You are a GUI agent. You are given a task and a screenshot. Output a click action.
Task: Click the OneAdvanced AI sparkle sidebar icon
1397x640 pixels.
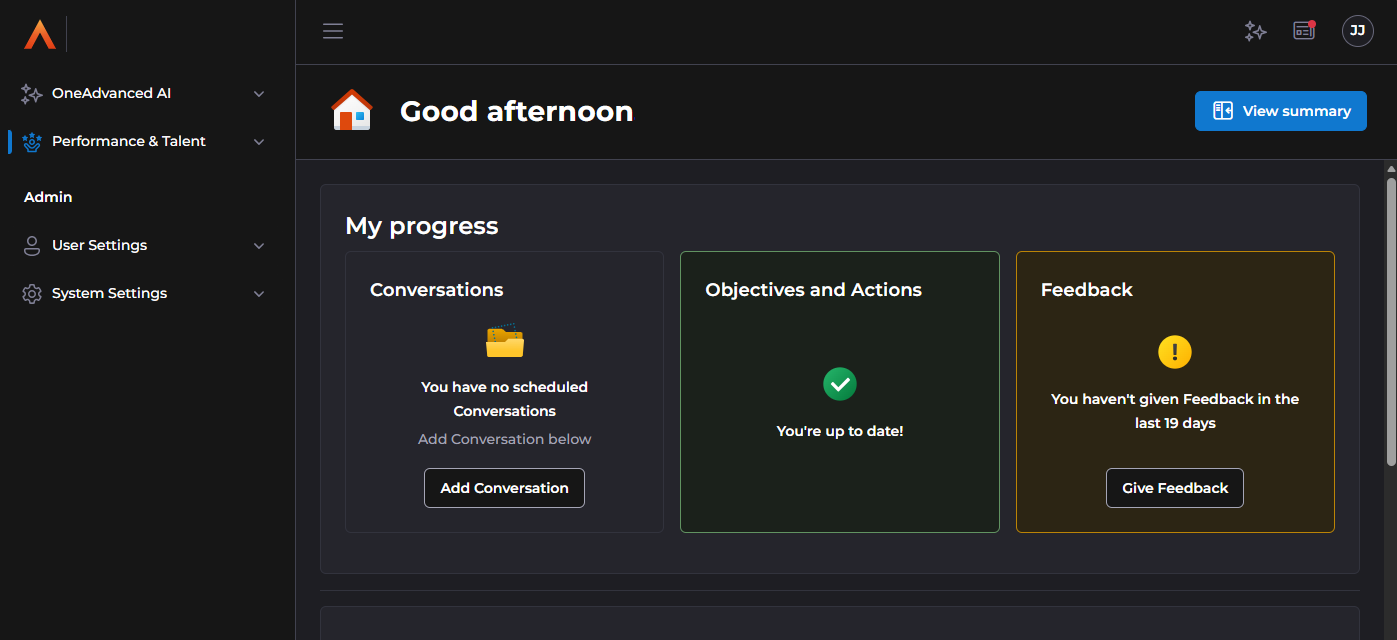pyautogui.click(x=32, y=93)
